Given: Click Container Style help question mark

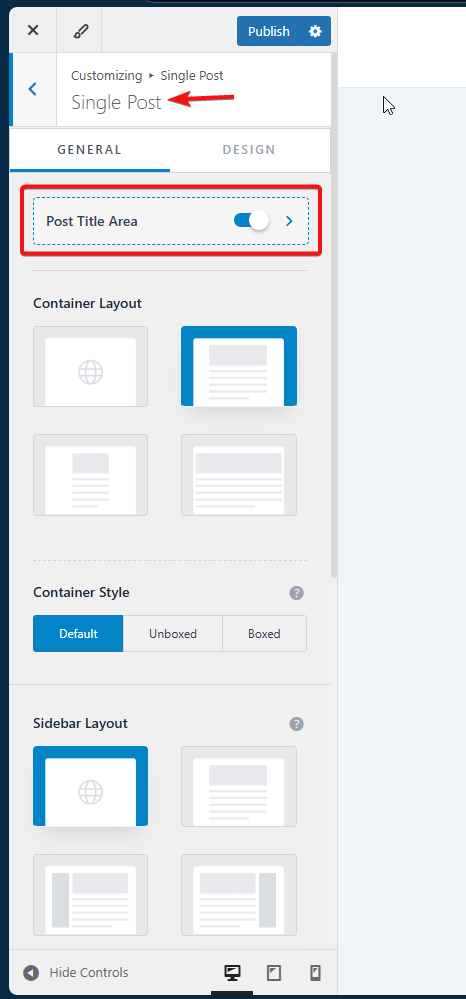Looking at the screenshot, I should click(296, 593).
